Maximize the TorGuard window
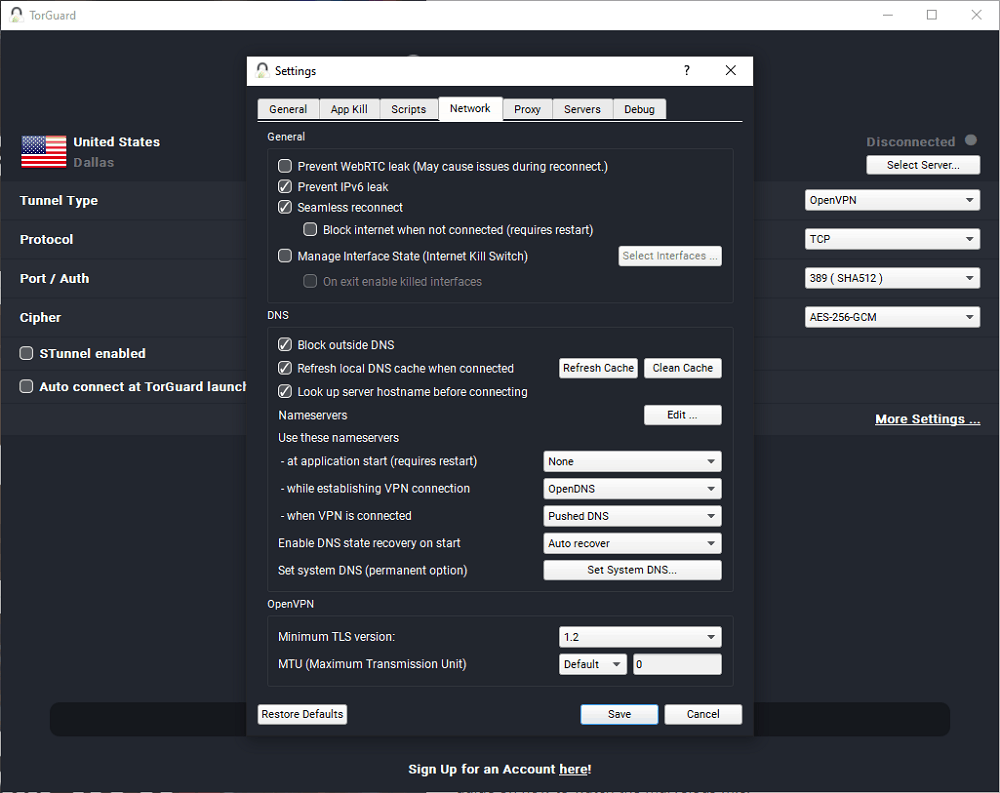Screen dimensions: 1000x793 [x=932, y=15]
